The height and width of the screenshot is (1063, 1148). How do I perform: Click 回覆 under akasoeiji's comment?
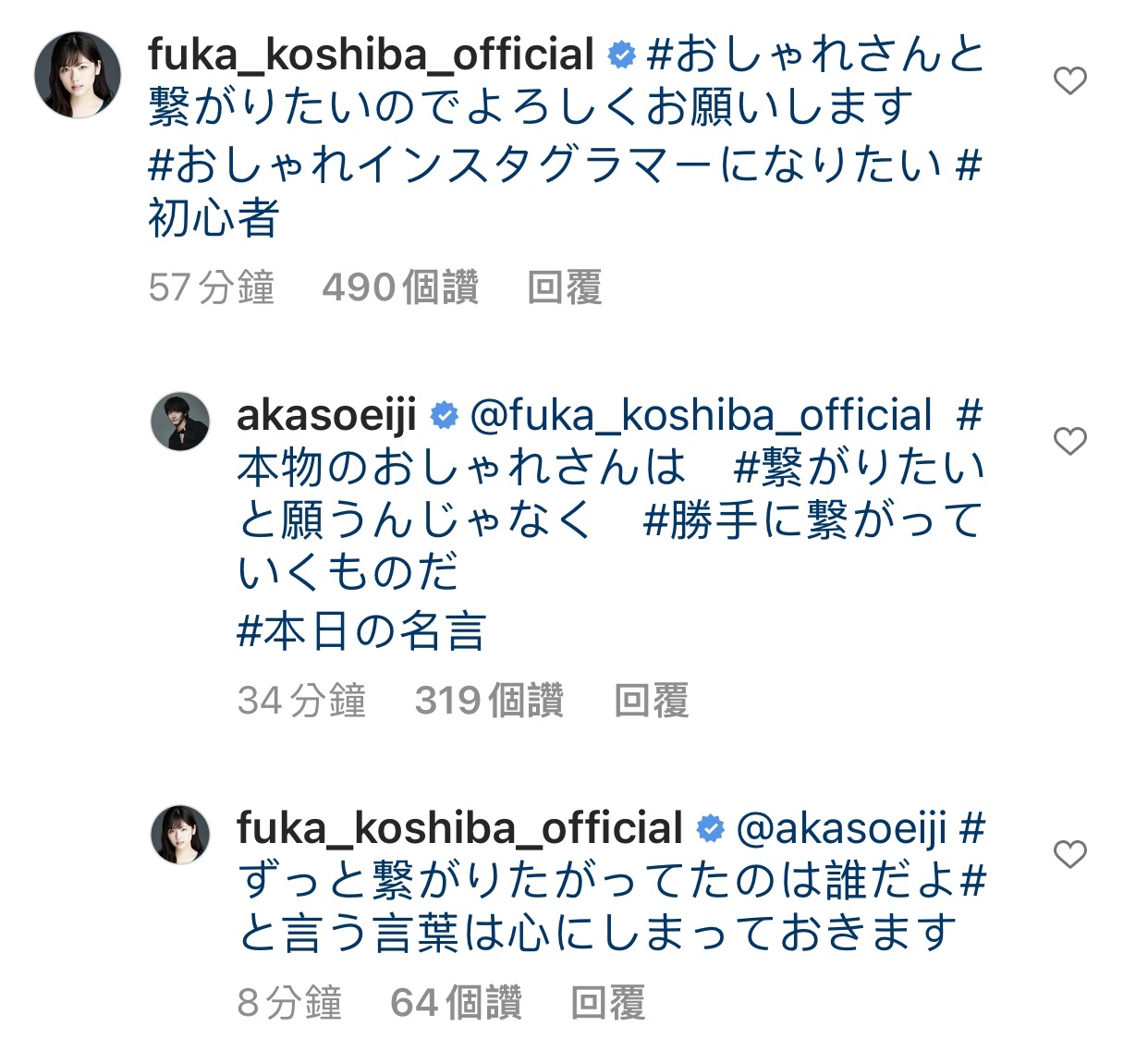pyautogui.click(x=652, y=701)
